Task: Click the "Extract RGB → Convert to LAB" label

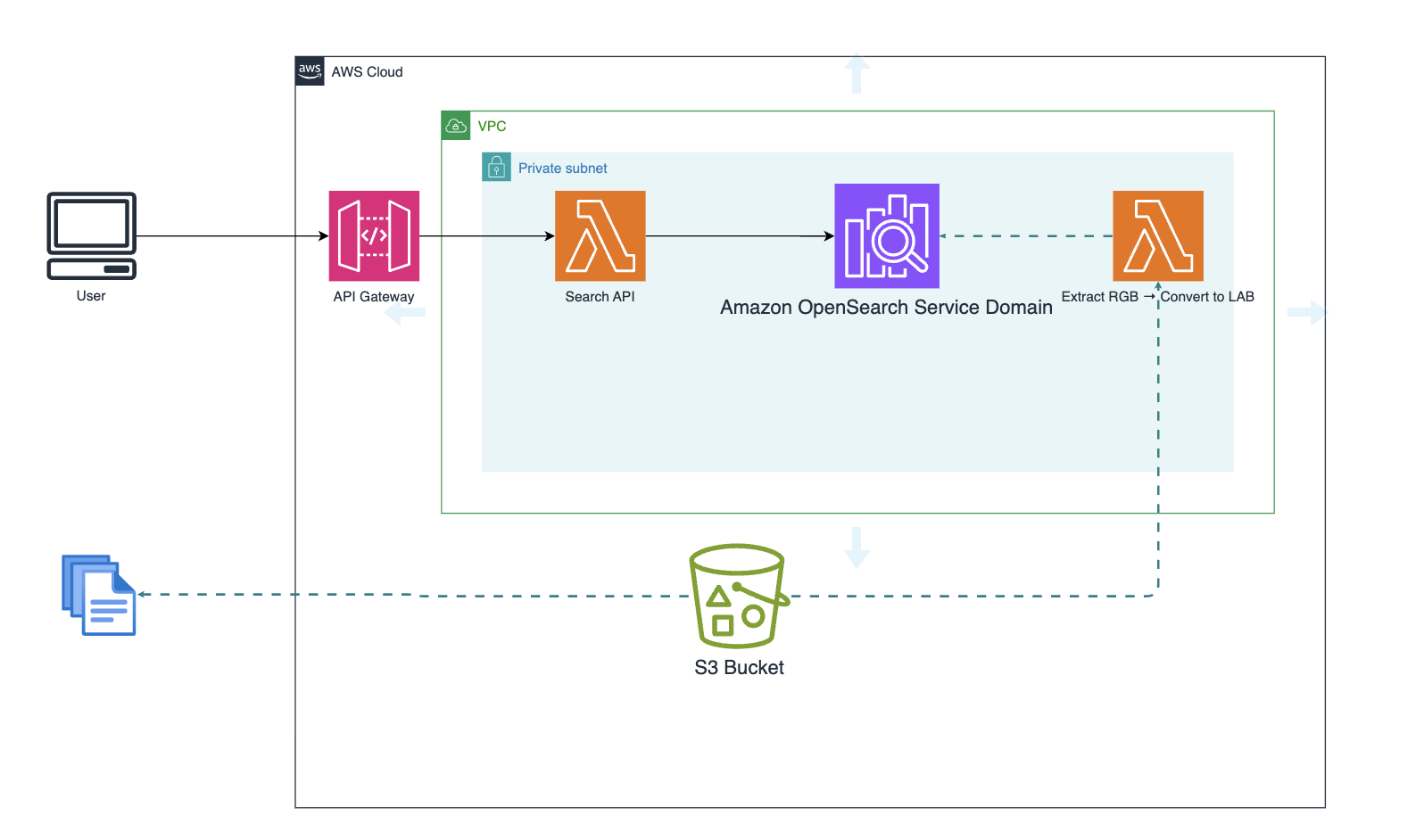Action: pyautogui.click(x=1157, y=297)
